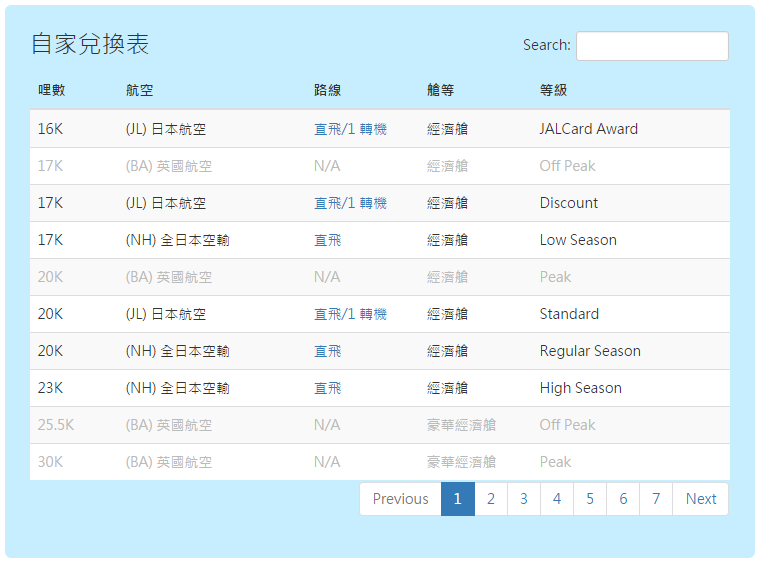Screen dimensions: 761x564
Task: Open 直飛 link in Low Season row
Action: pos(328,240)
